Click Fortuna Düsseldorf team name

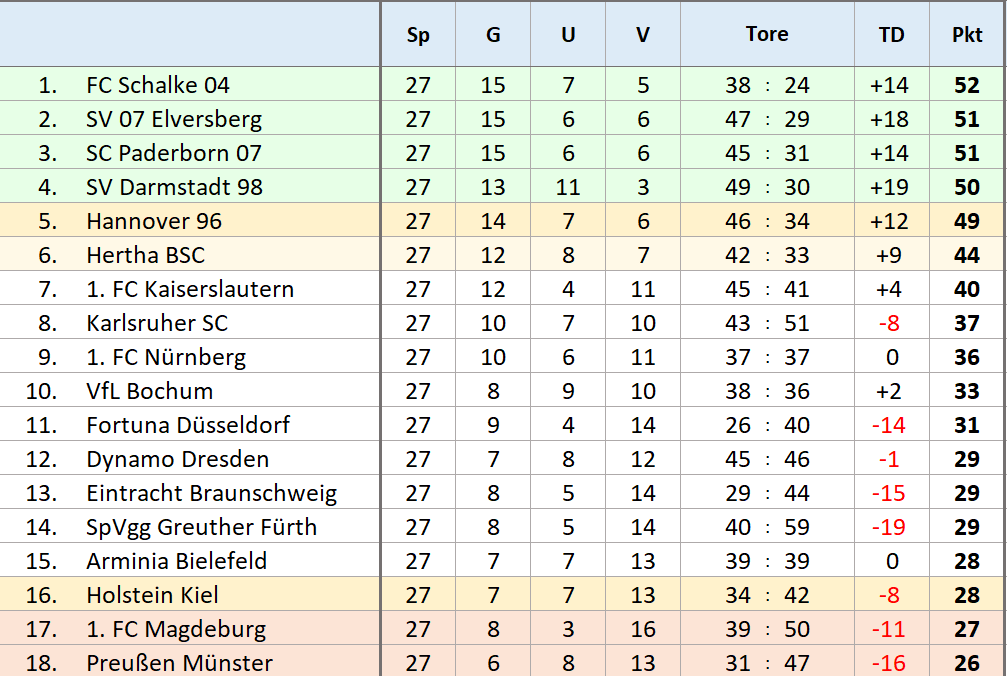click(188, 425)
